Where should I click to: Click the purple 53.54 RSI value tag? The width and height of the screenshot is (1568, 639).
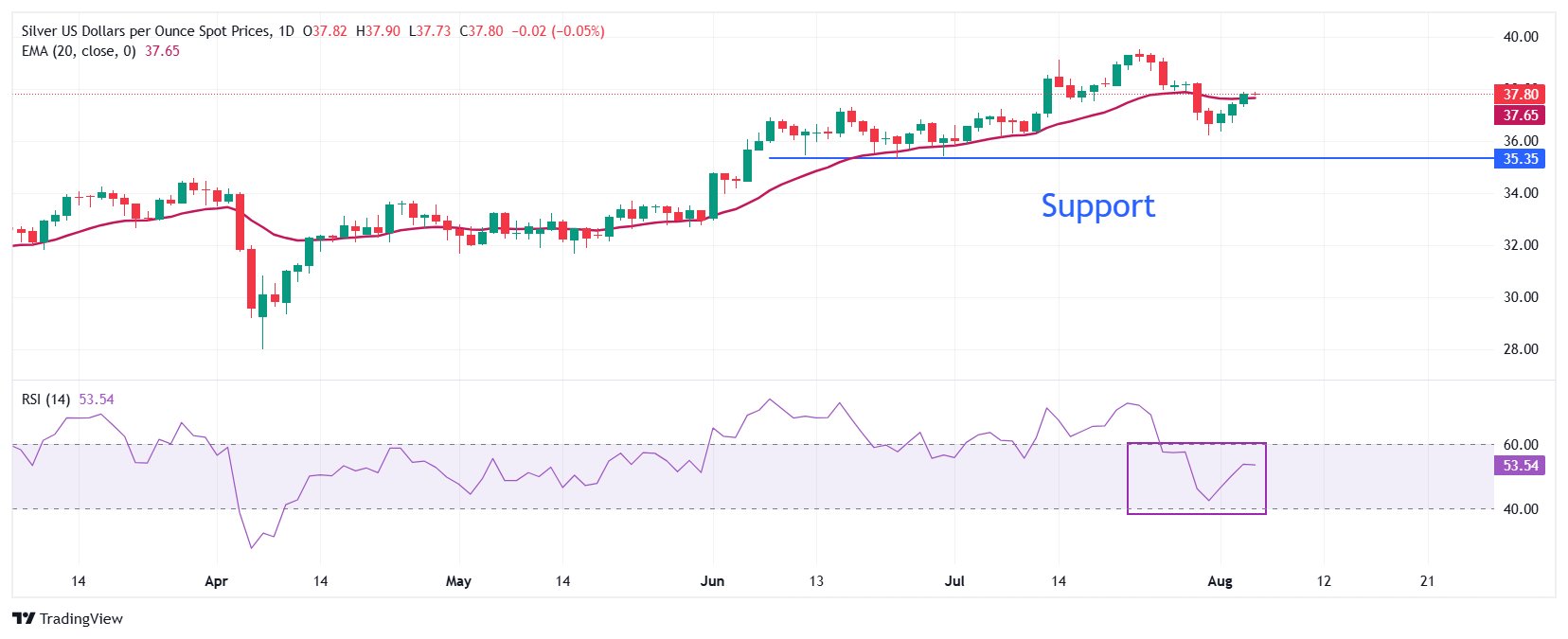tap(1520, 466)
